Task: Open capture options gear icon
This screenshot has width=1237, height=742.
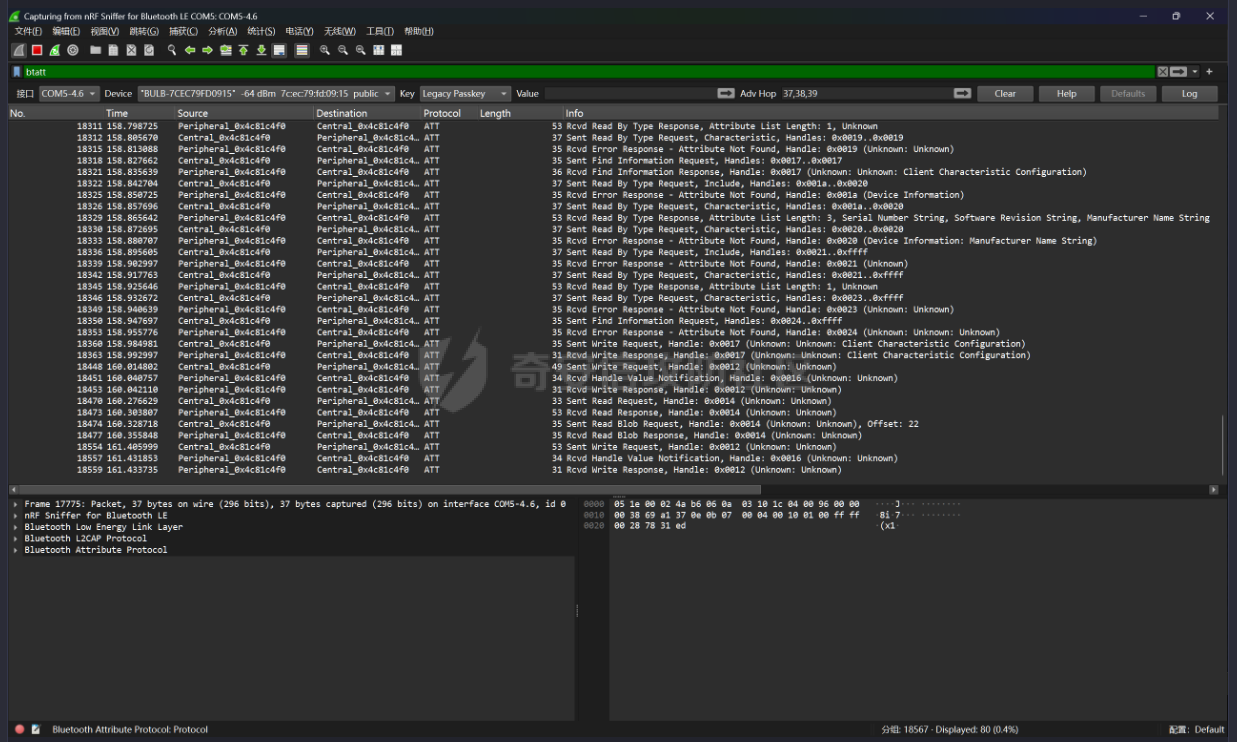Action: [73, 50]
